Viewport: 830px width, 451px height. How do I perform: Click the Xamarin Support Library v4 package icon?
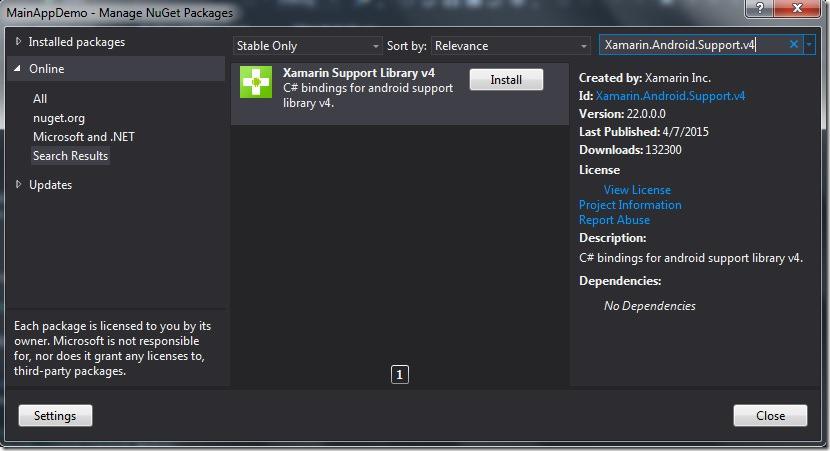click(x=256, y=82)
